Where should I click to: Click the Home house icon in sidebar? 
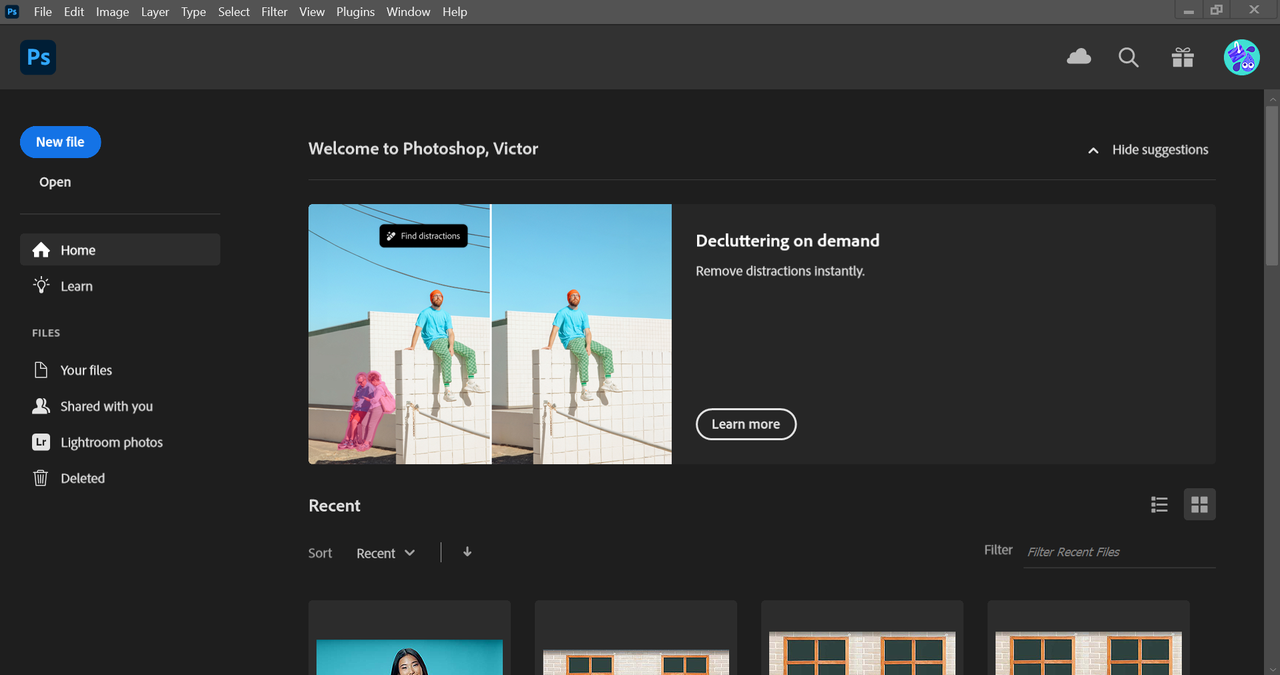(41, 250)
